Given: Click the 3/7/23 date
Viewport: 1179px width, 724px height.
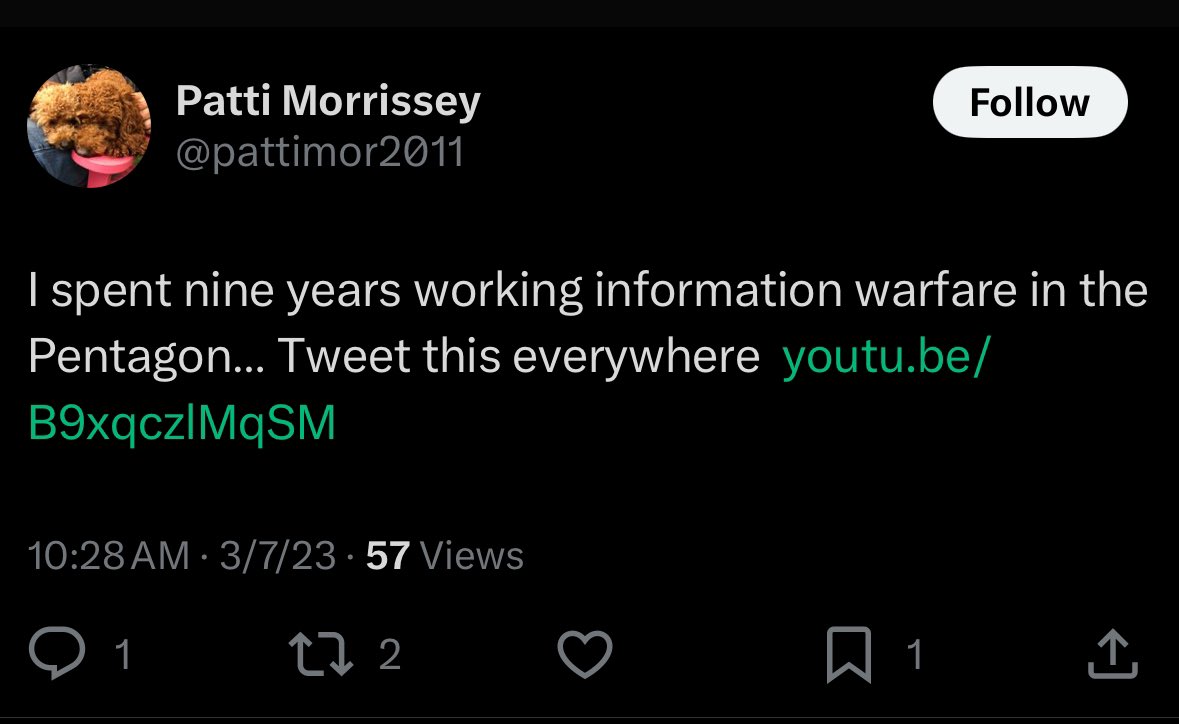Looking at the screenshot, I should click(x=277, y=555).
